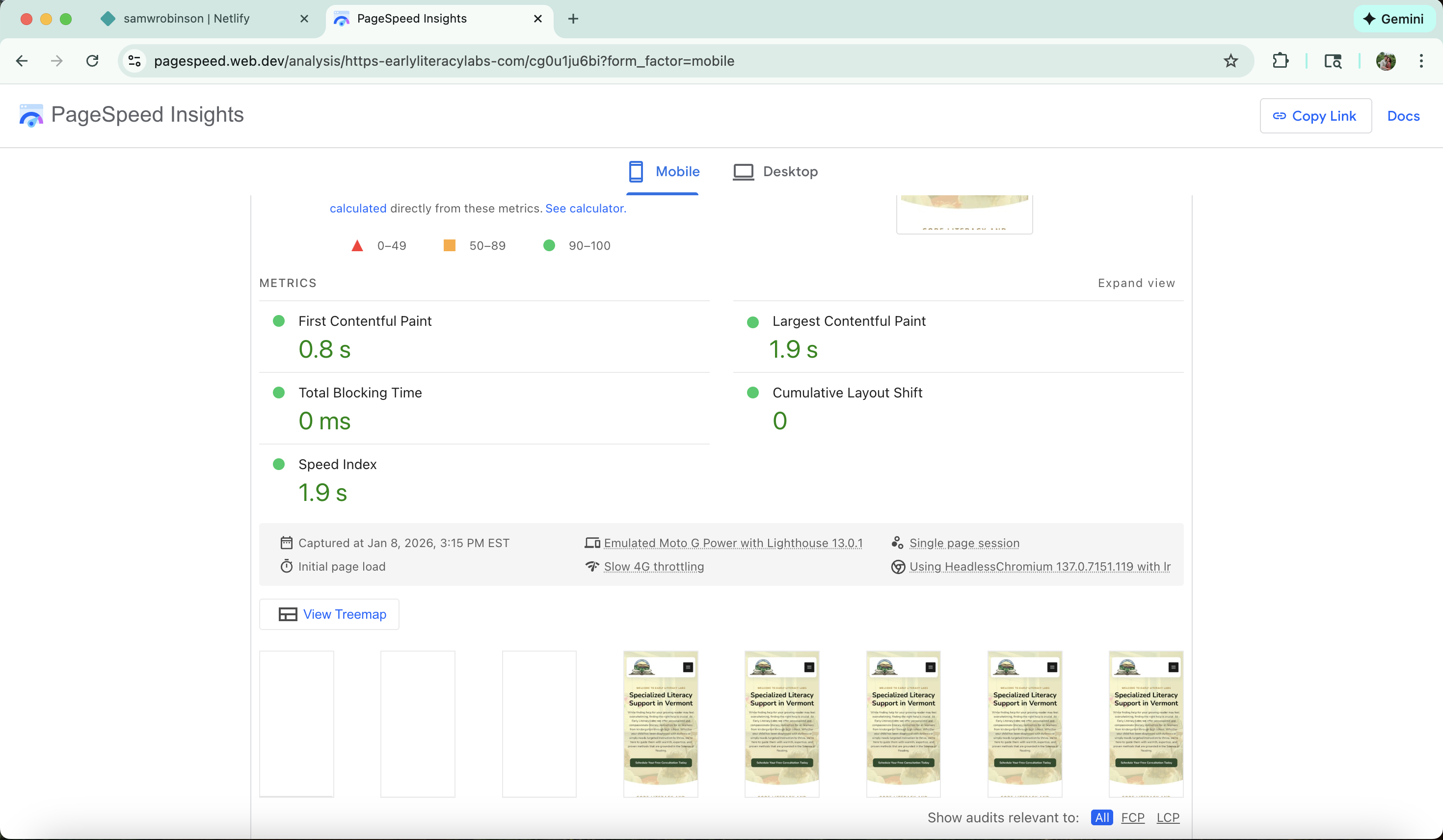Screen dimensions: 1443x840
Task: Open Gemini from the browser toolbar
Action: pos(1395,18)
